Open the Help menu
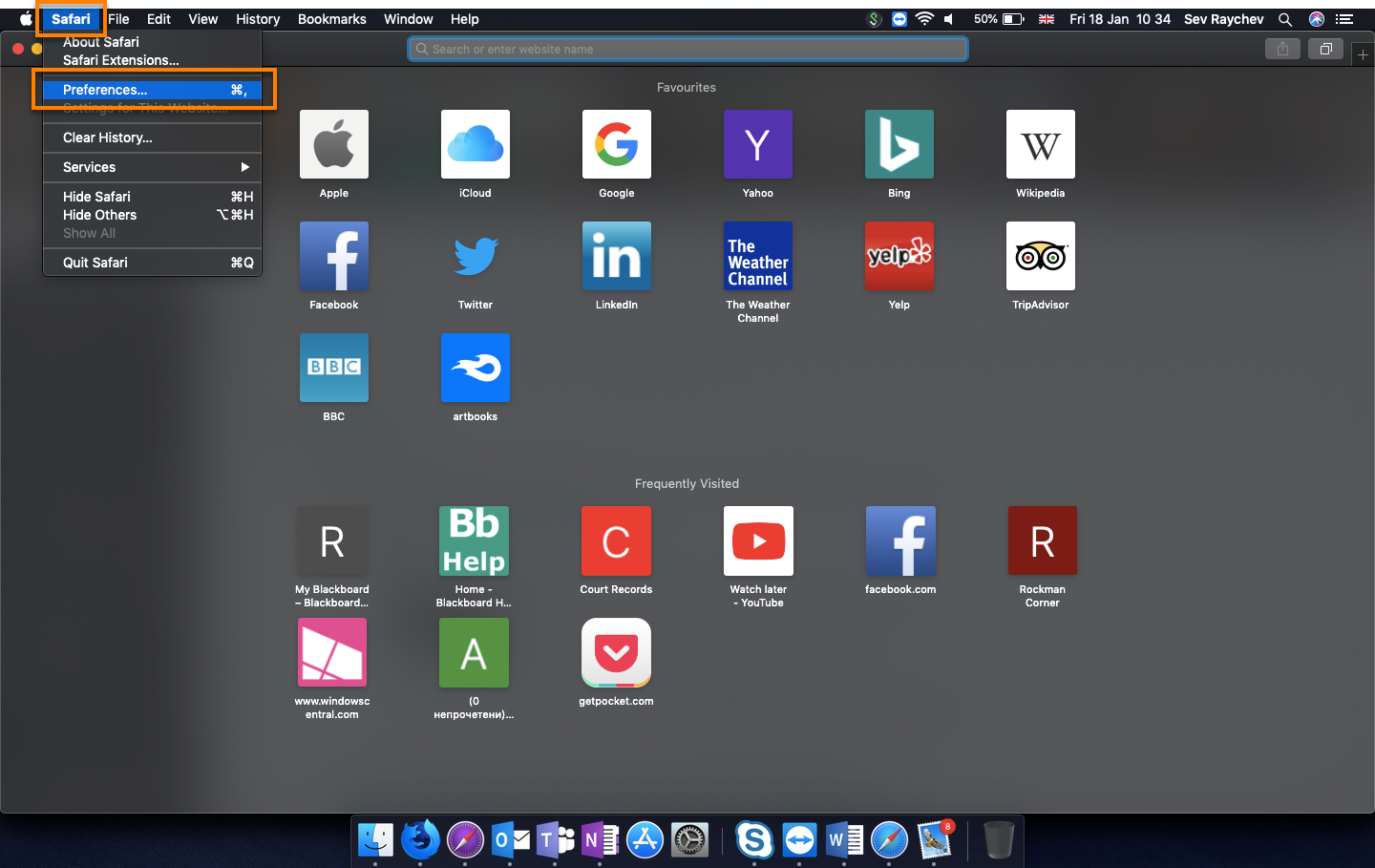 465,19
